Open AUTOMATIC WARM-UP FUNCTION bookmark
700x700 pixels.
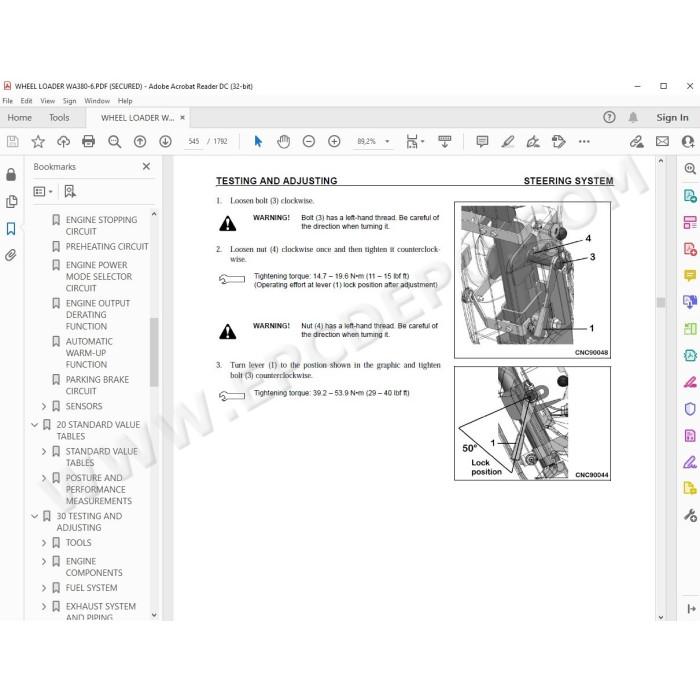pos(89,353)
